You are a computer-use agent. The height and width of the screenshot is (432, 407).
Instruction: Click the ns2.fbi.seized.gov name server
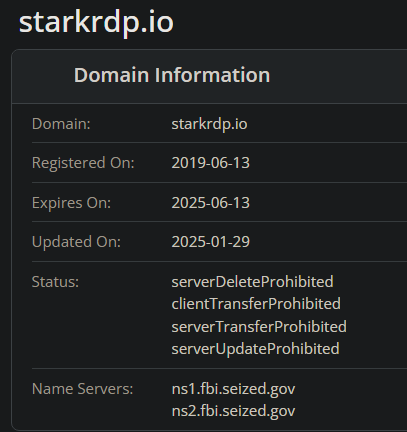click(233, 411)
